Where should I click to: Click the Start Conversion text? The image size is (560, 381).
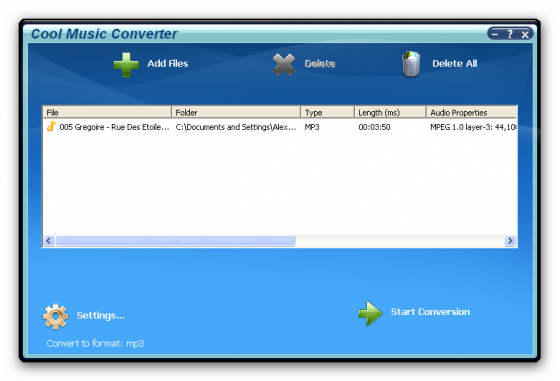point(430,312)
